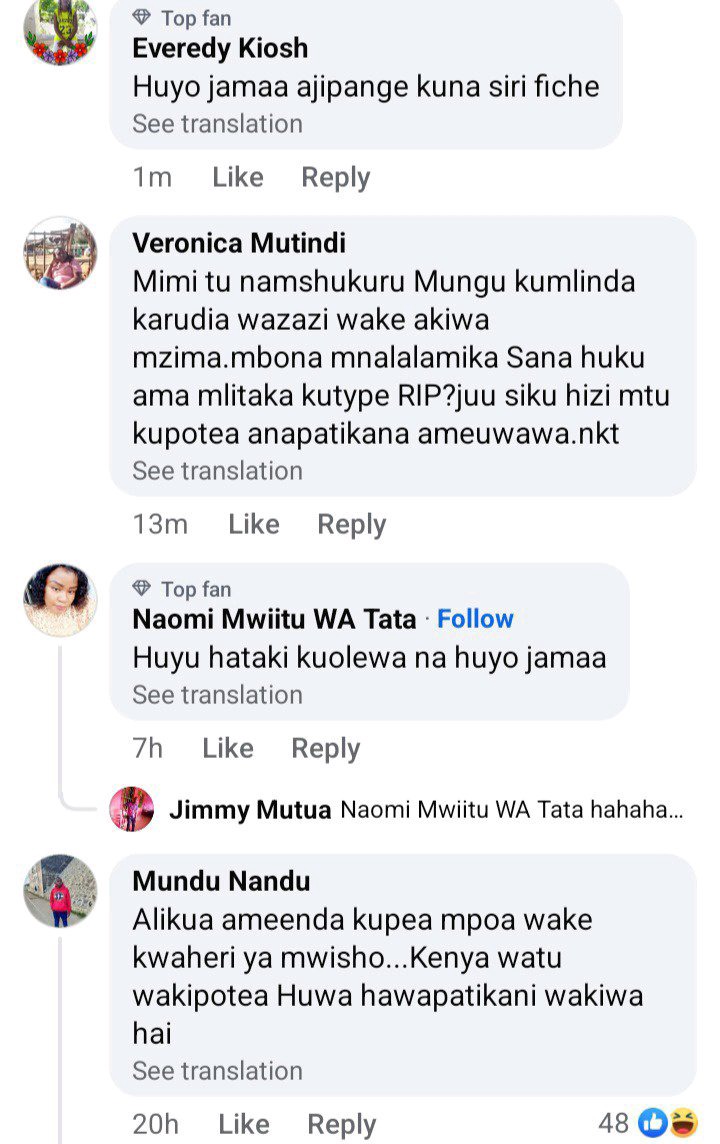Reply to Naomi Mwiitu WA Tata's comment
This screenshot has width=720, height=1144.
(x=325, y=748)
